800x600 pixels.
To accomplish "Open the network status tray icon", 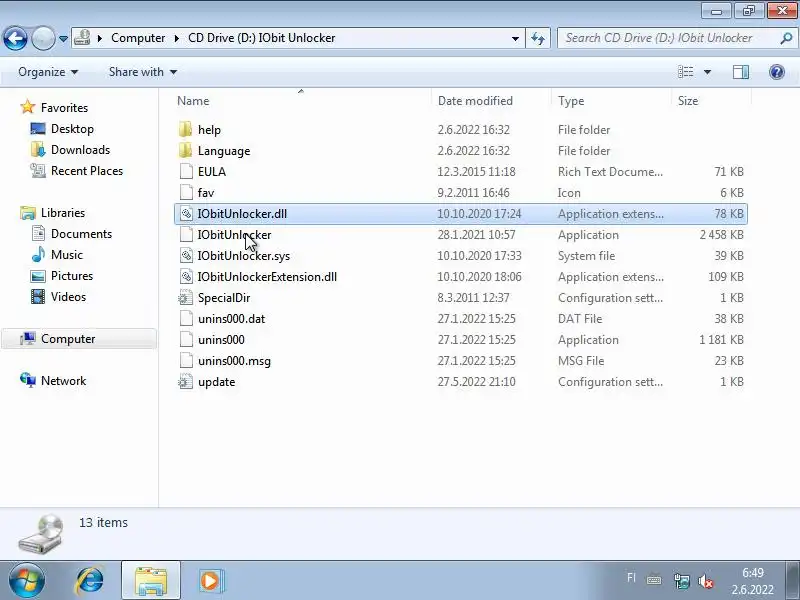I will pyautogui.click(x=681, y=581).
